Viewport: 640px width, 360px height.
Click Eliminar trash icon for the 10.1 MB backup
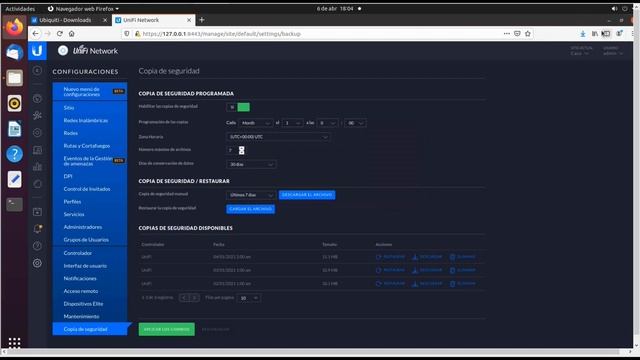click(x=452, y=284)
